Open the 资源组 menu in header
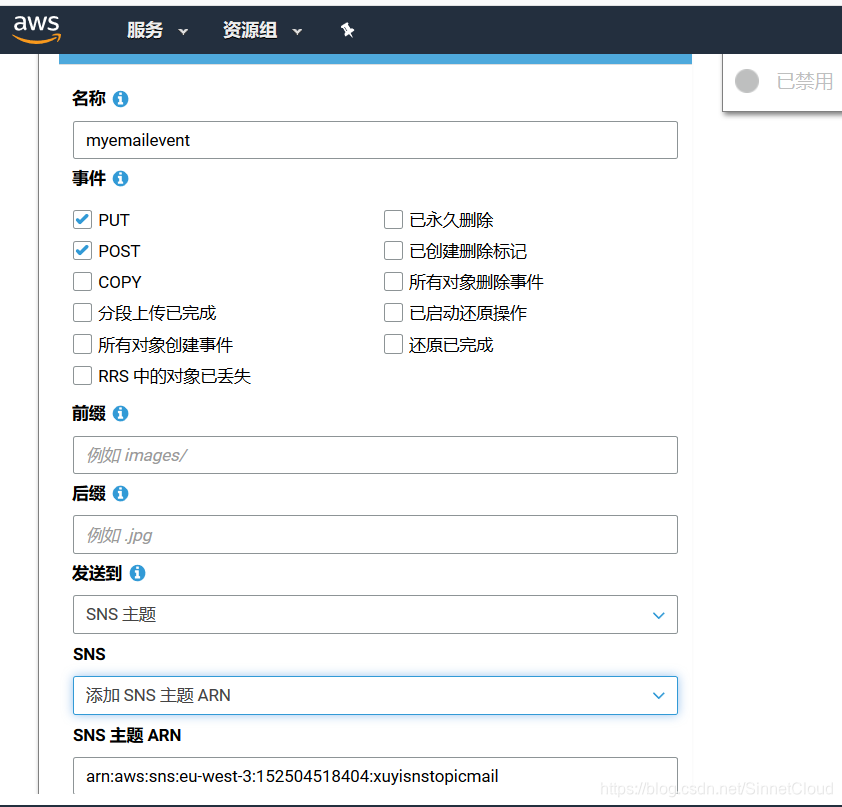 [x=263, y=30]
